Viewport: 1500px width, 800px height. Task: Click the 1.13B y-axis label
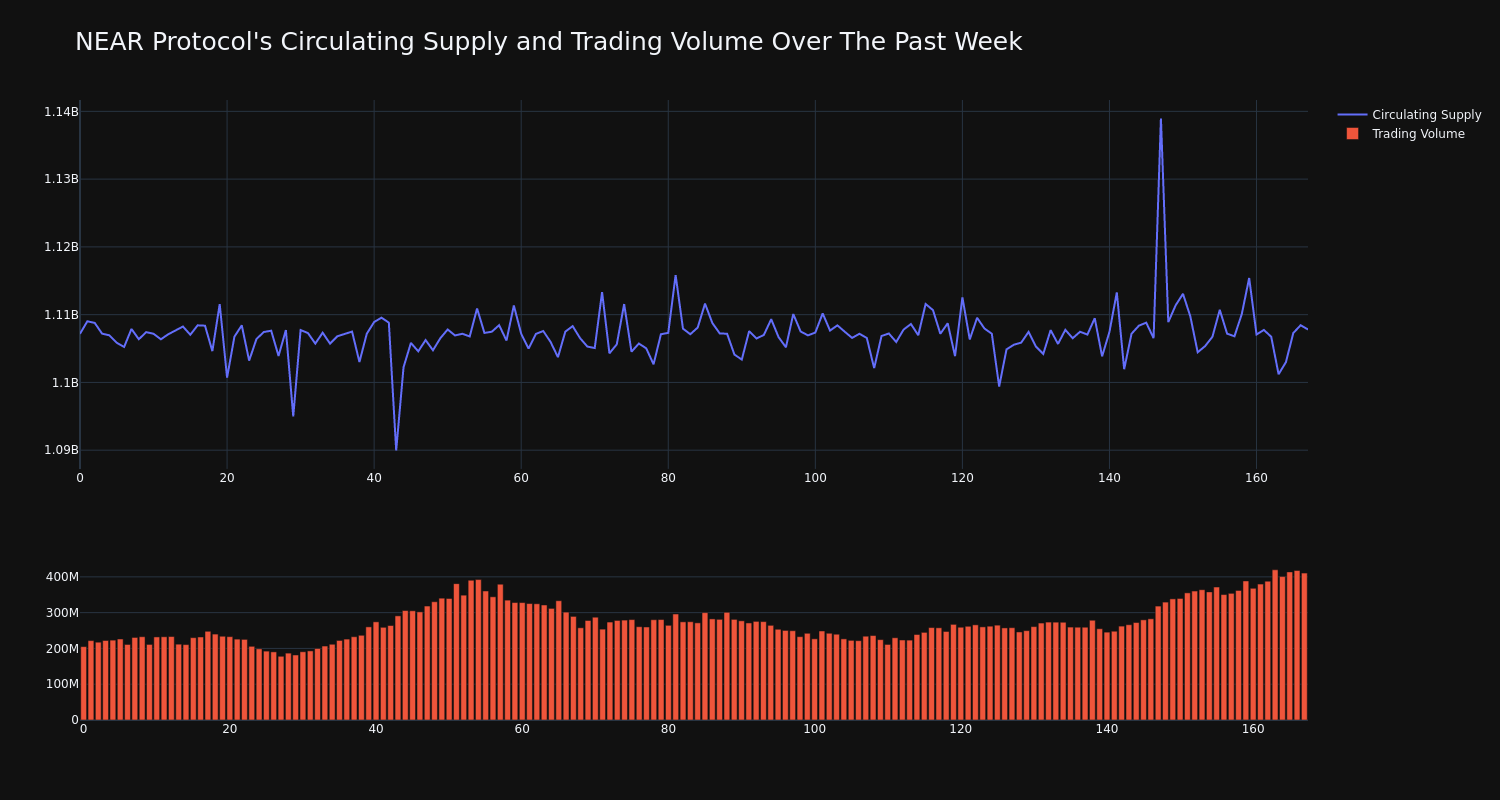(61, 179)
